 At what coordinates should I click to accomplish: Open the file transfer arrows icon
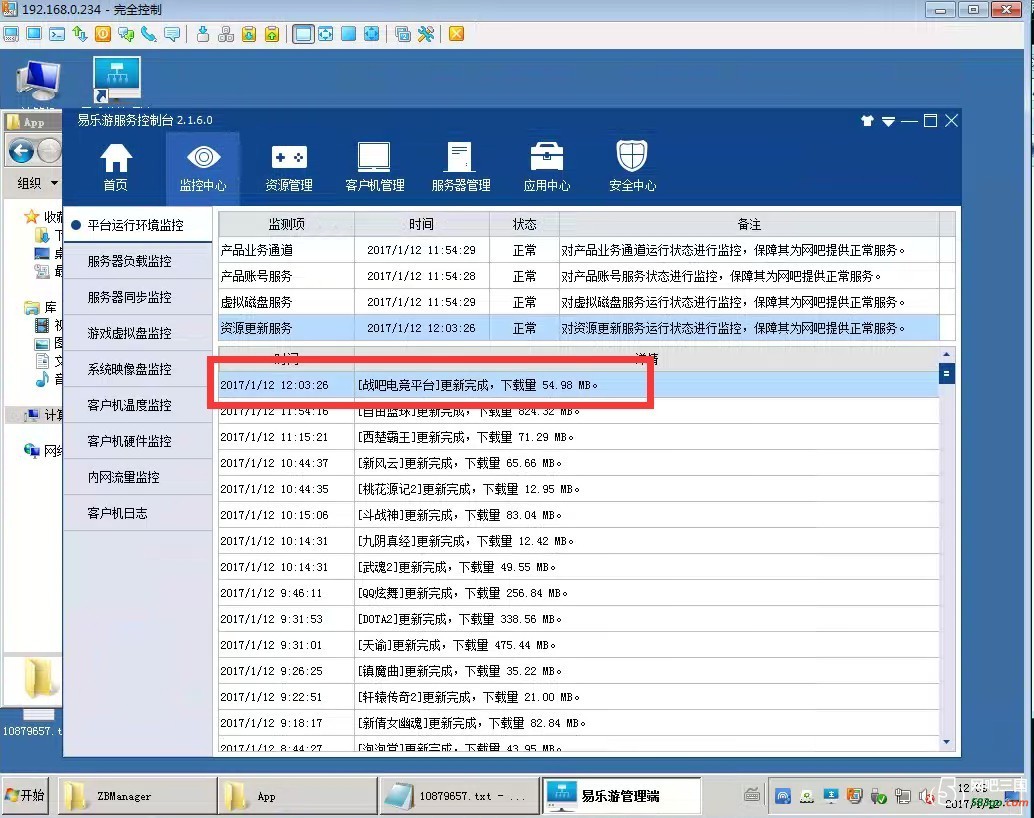click(x=80, y=34)
